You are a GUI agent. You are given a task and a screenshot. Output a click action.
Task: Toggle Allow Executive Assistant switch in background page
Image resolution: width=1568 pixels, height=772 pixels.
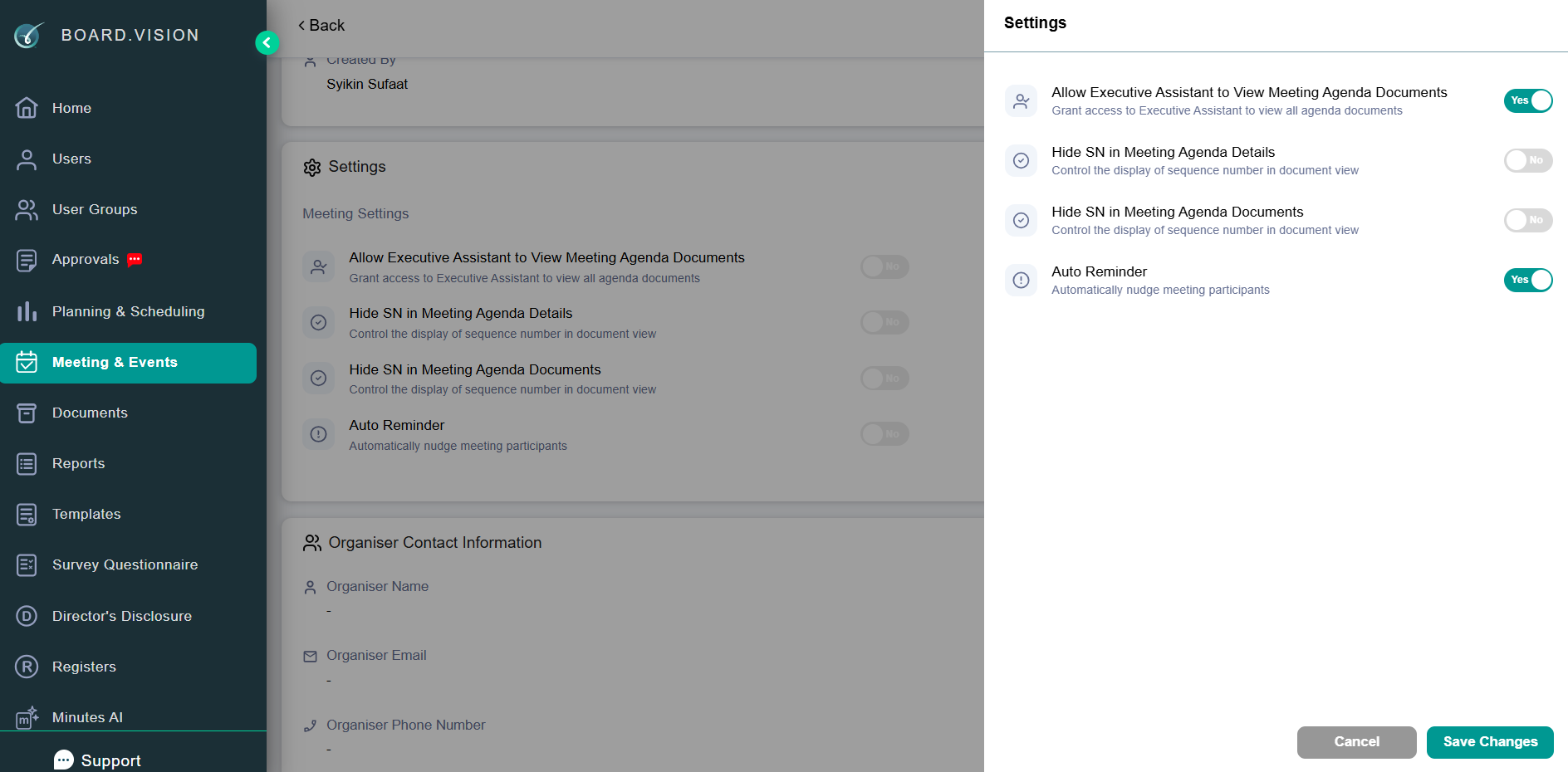pyautogui.click(x=884, y=266)
